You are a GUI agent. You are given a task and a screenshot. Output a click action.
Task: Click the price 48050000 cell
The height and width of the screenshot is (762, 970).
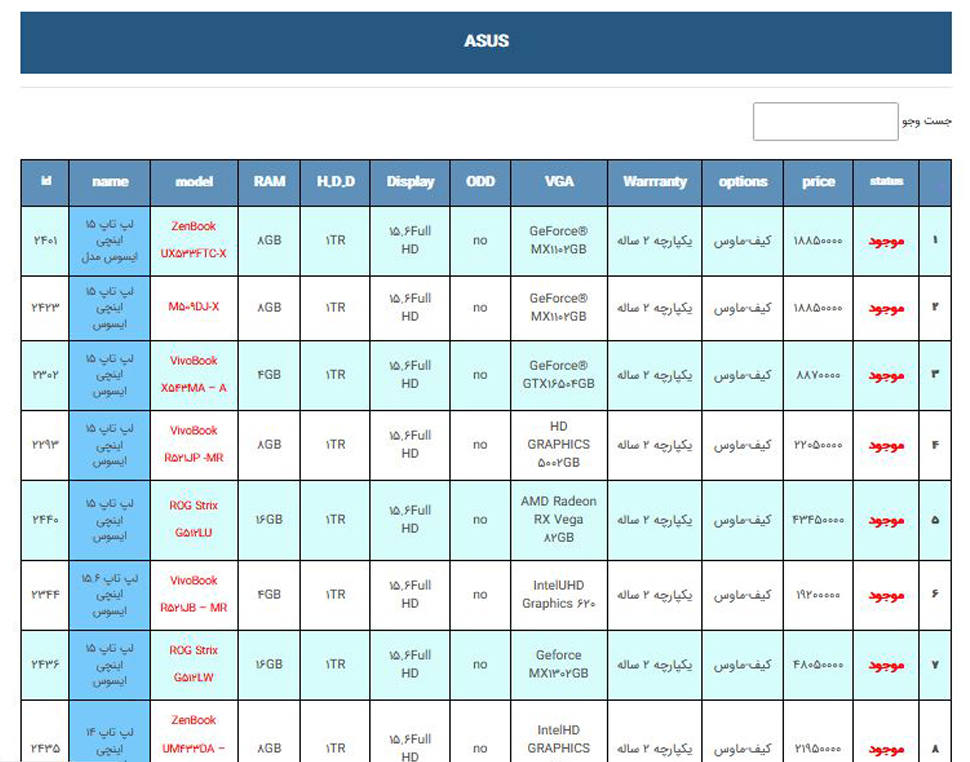tap(818, 665)
